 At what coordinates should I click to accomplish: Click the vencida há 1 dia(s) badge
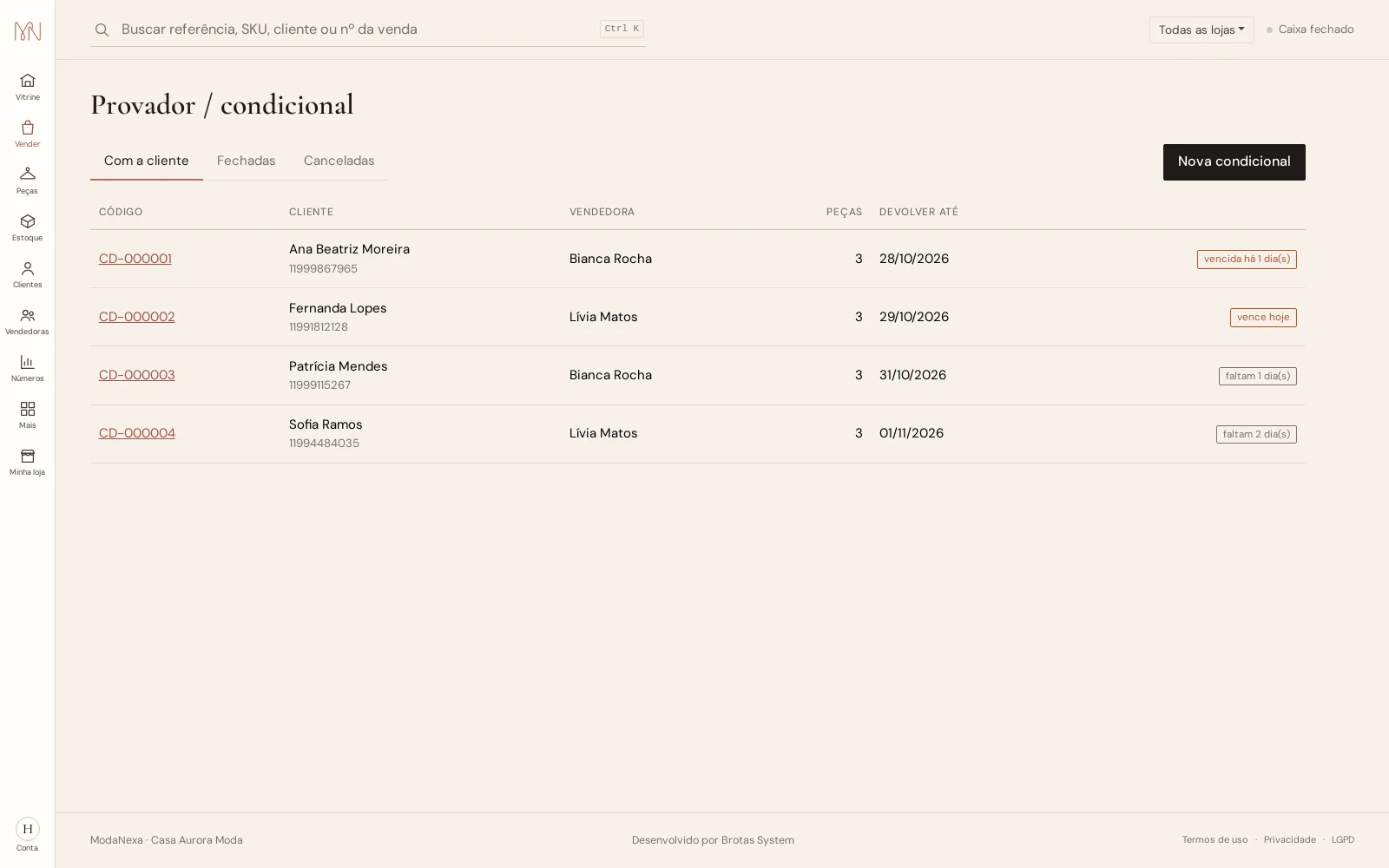point(1247,259)
